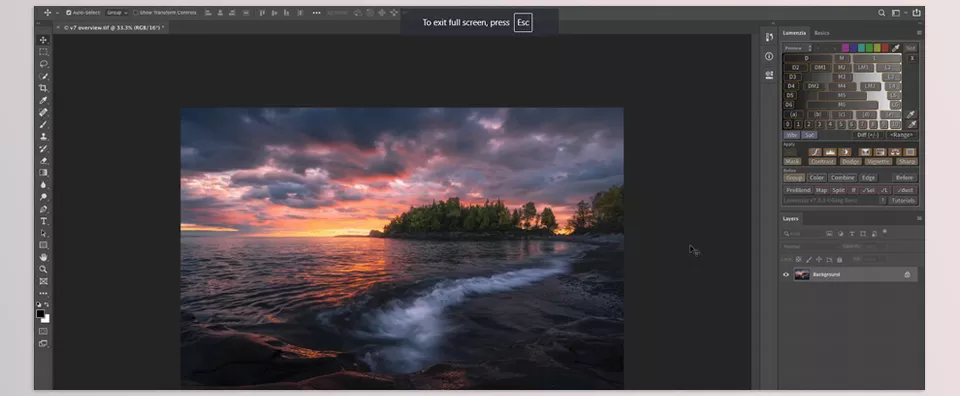Open the Move tool preset picker arrow
The image size is (960, 396).
58,12
